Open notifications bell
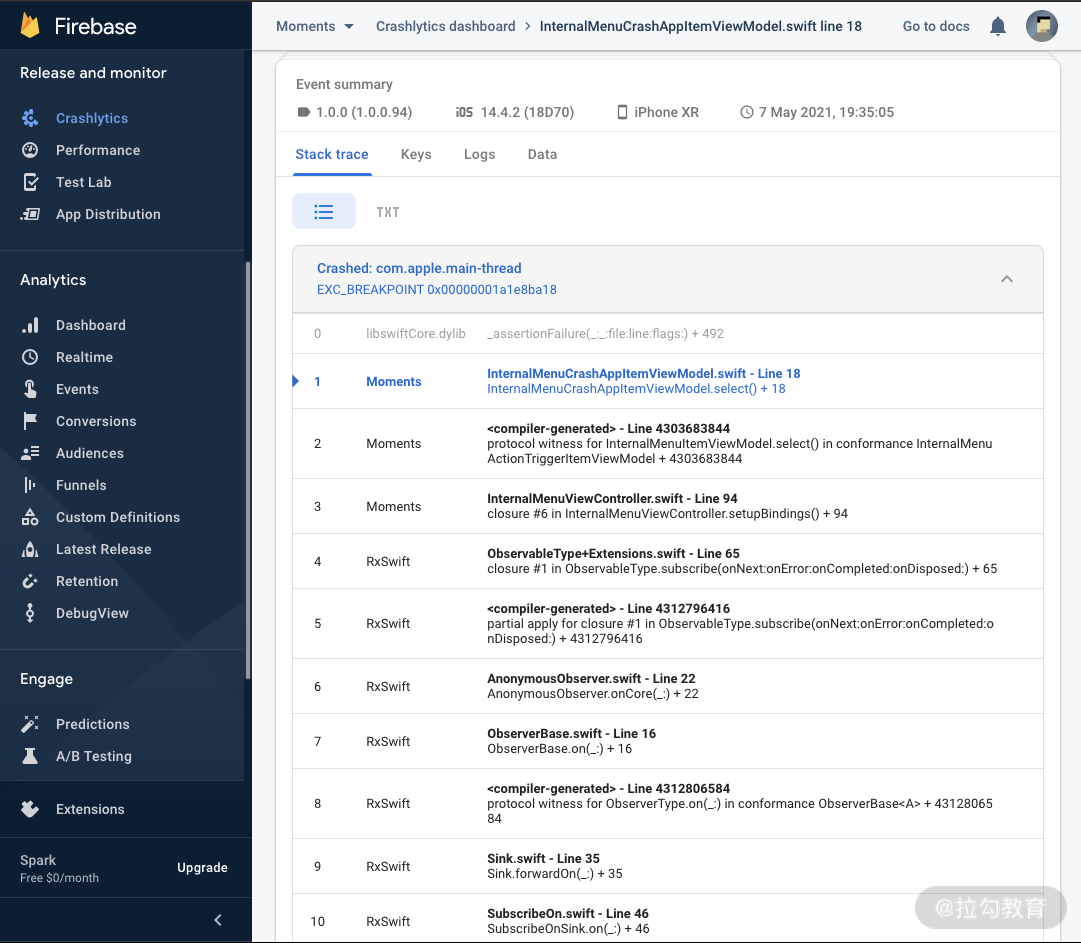This screenshot has height=943, width=1081. point(998,26)
